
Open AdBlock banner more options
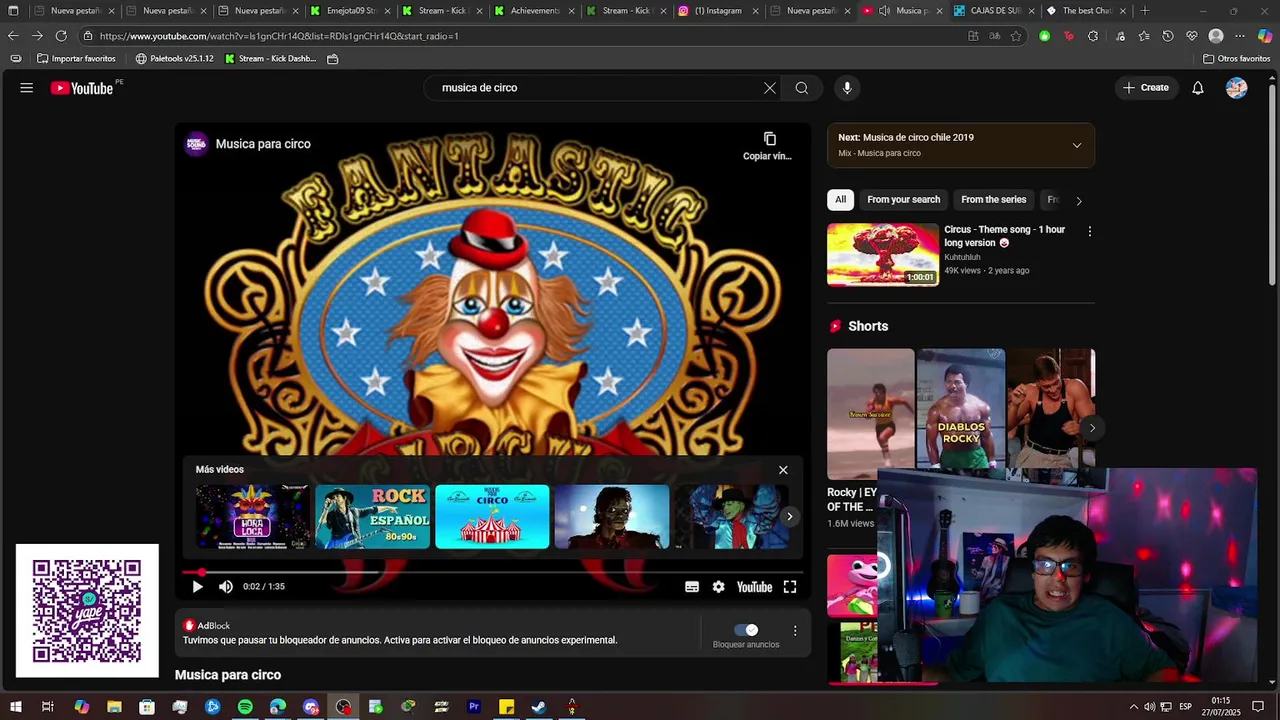coord(795,631)
